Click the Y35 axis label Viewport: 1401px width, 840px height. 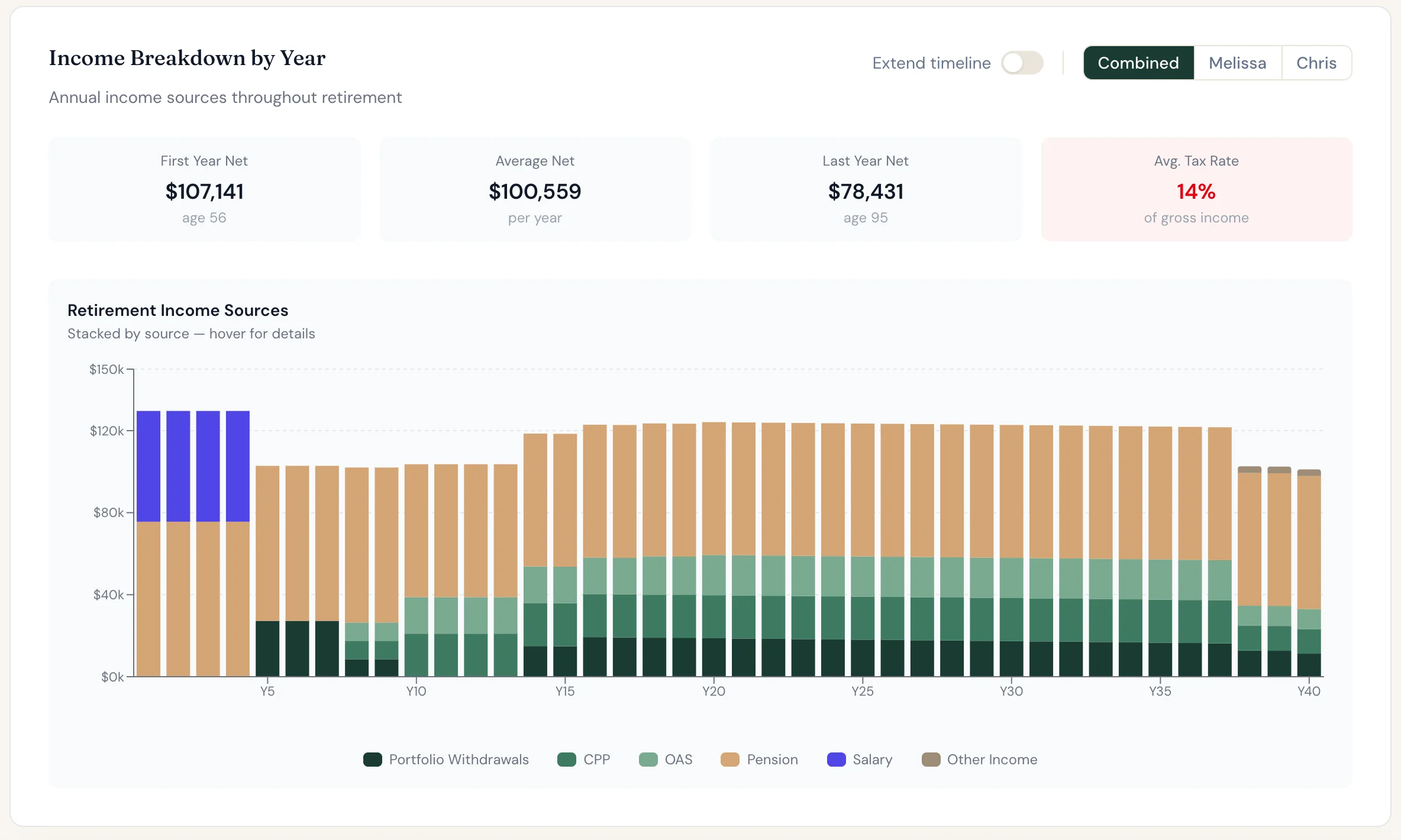(1160, 691)
